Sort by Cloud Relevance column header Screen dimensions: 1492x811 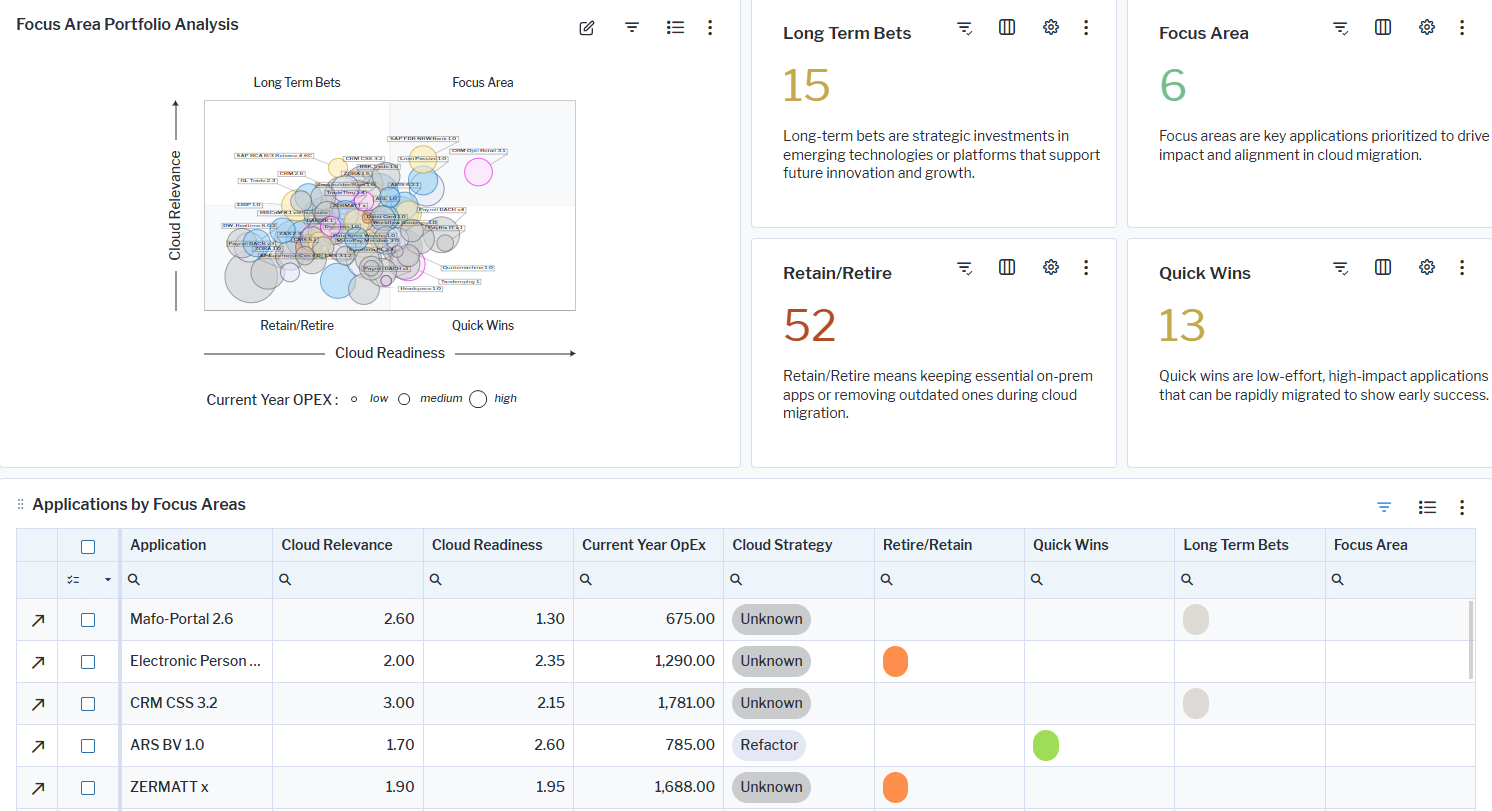(x=337, y=545)
